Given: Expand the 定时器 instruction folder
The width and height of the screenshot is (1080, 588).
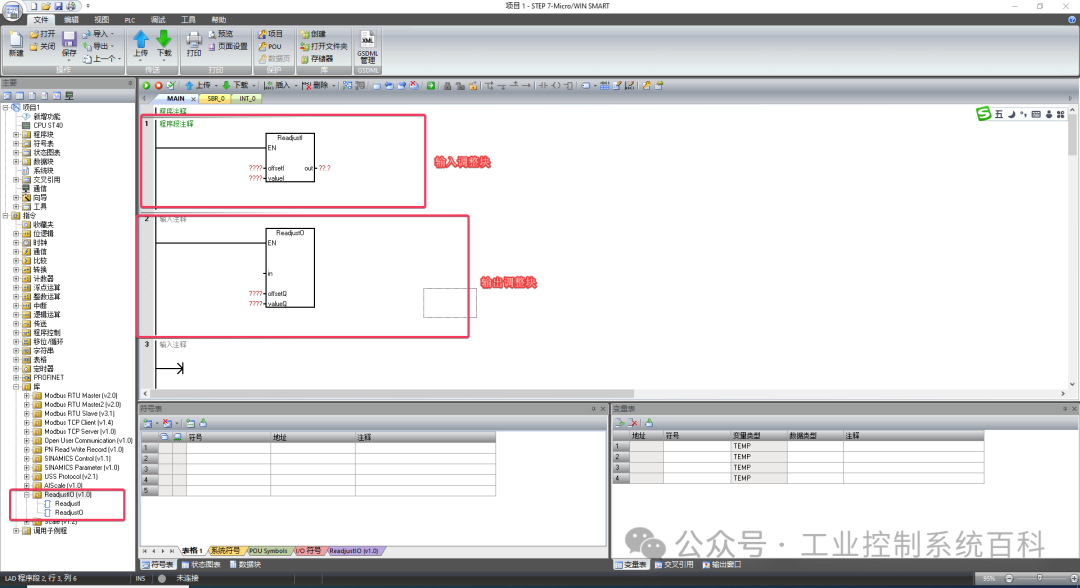Looking at the screenshot, I should point(16,369).
